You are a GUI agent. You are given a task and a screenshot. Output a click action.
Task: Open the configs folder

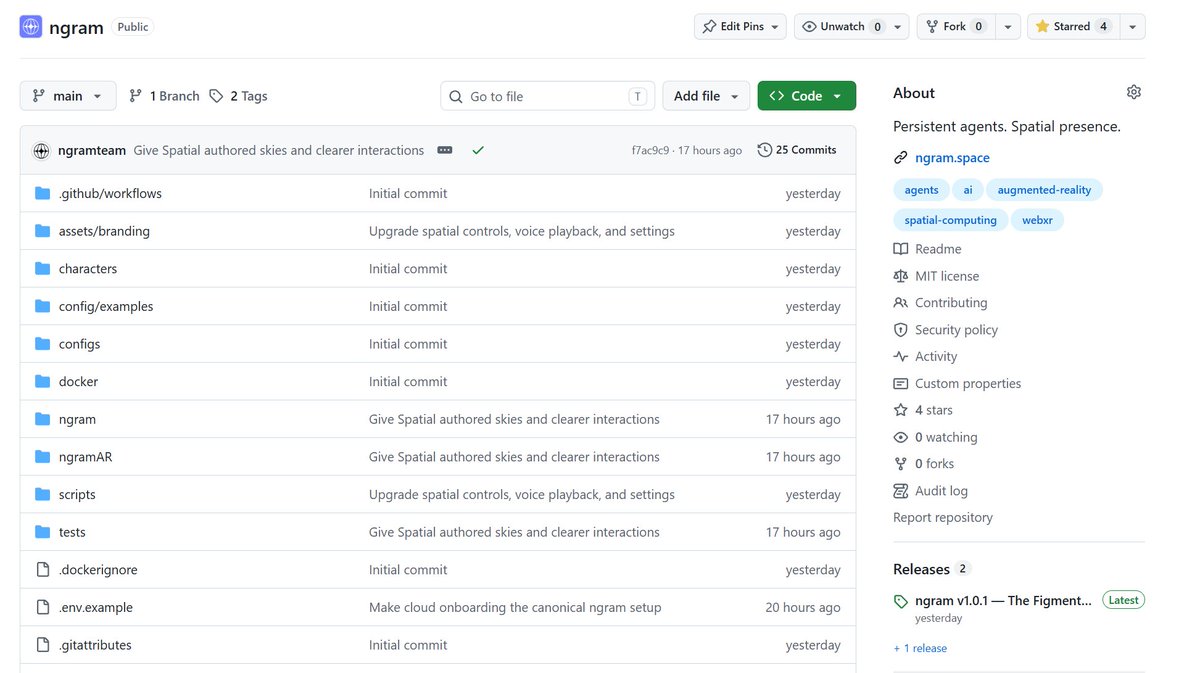(79, 344)
